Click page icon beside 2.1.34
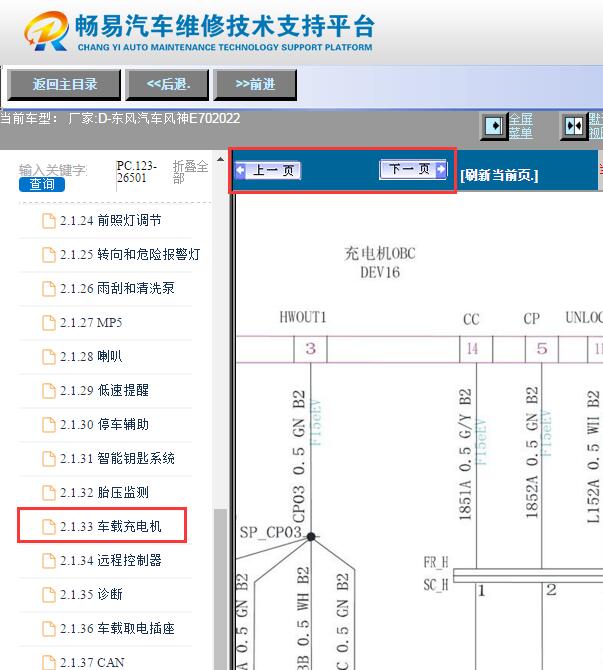The width and height of the screenshot is (603, 670). 49,561
